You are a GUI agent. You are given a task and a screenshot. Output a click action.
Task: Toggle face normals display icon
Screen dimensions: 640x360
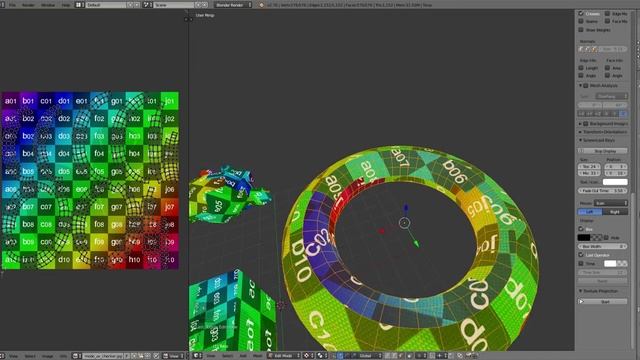tap(594, 49)
